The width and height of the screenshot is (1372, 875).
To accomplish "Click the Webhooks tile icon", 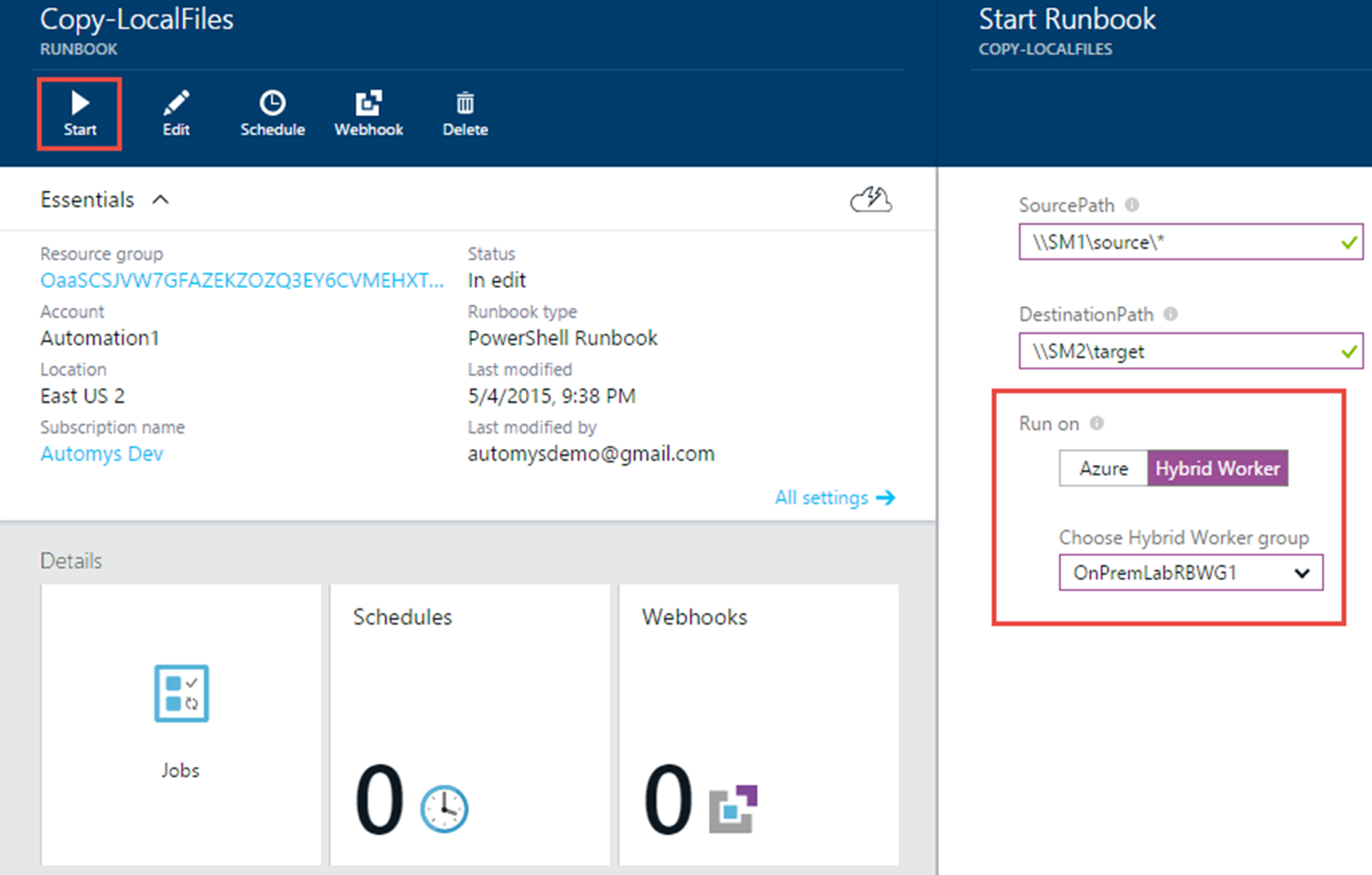I will (734, 809).
